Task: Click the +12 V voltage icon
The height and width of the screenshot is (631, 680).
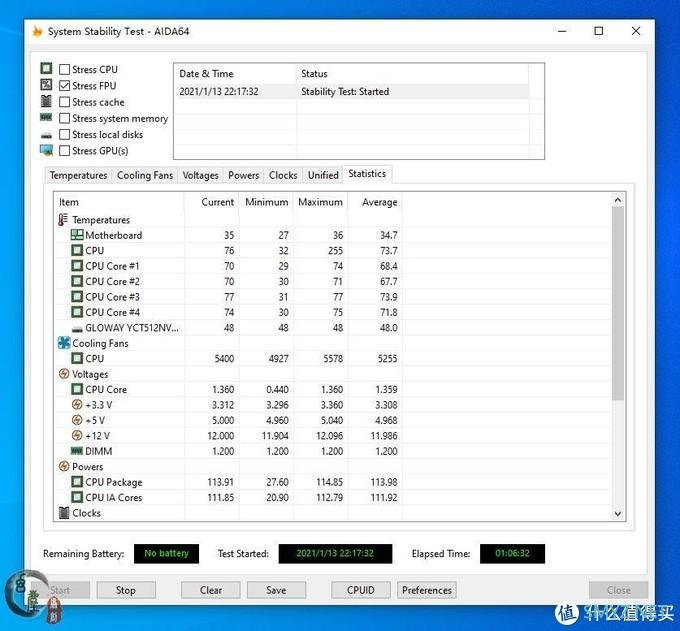Action: pyautogui.click(x=77, y=435)
